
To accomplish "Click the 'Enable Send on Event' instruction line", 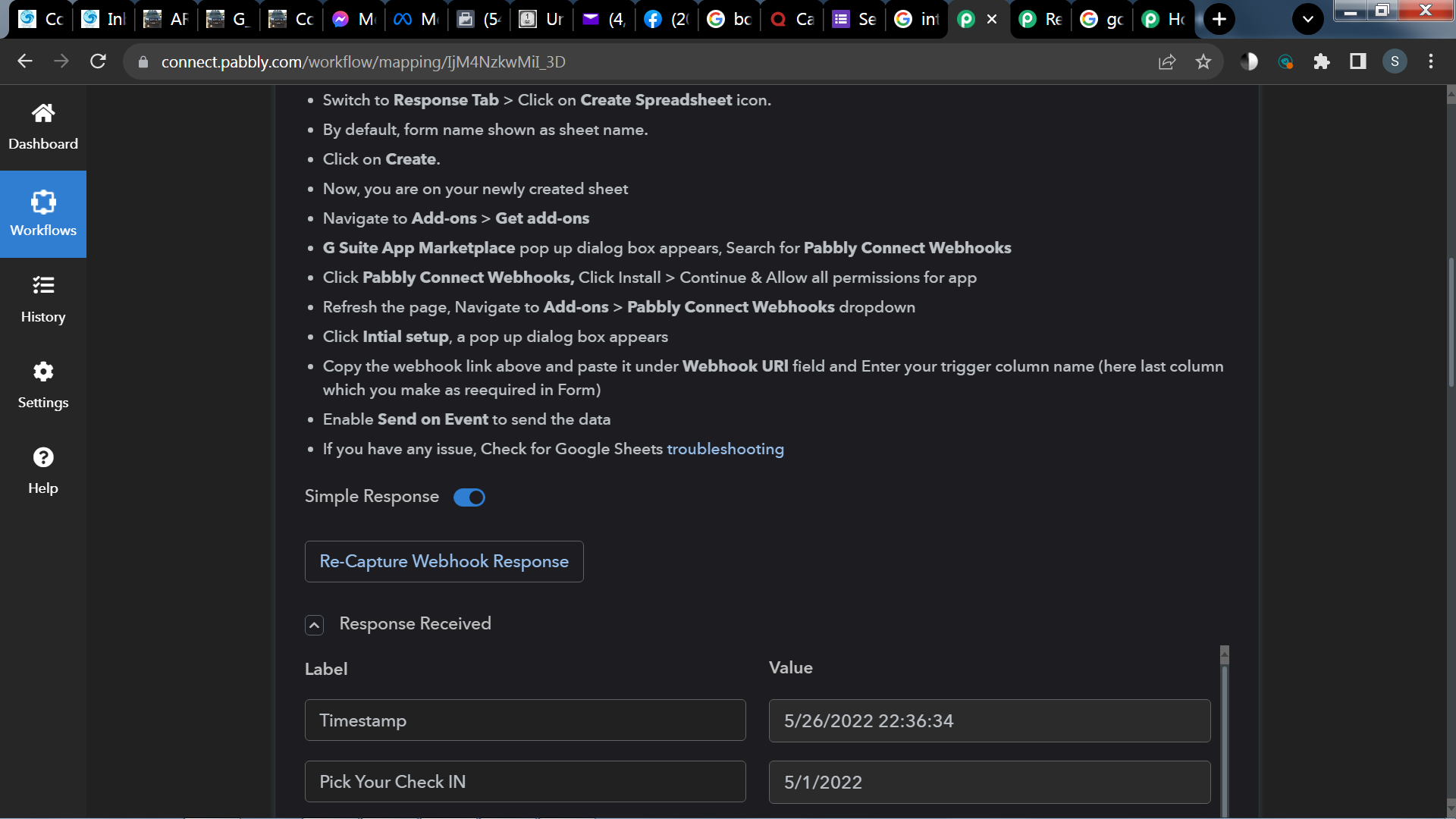I will pos(466,419).
